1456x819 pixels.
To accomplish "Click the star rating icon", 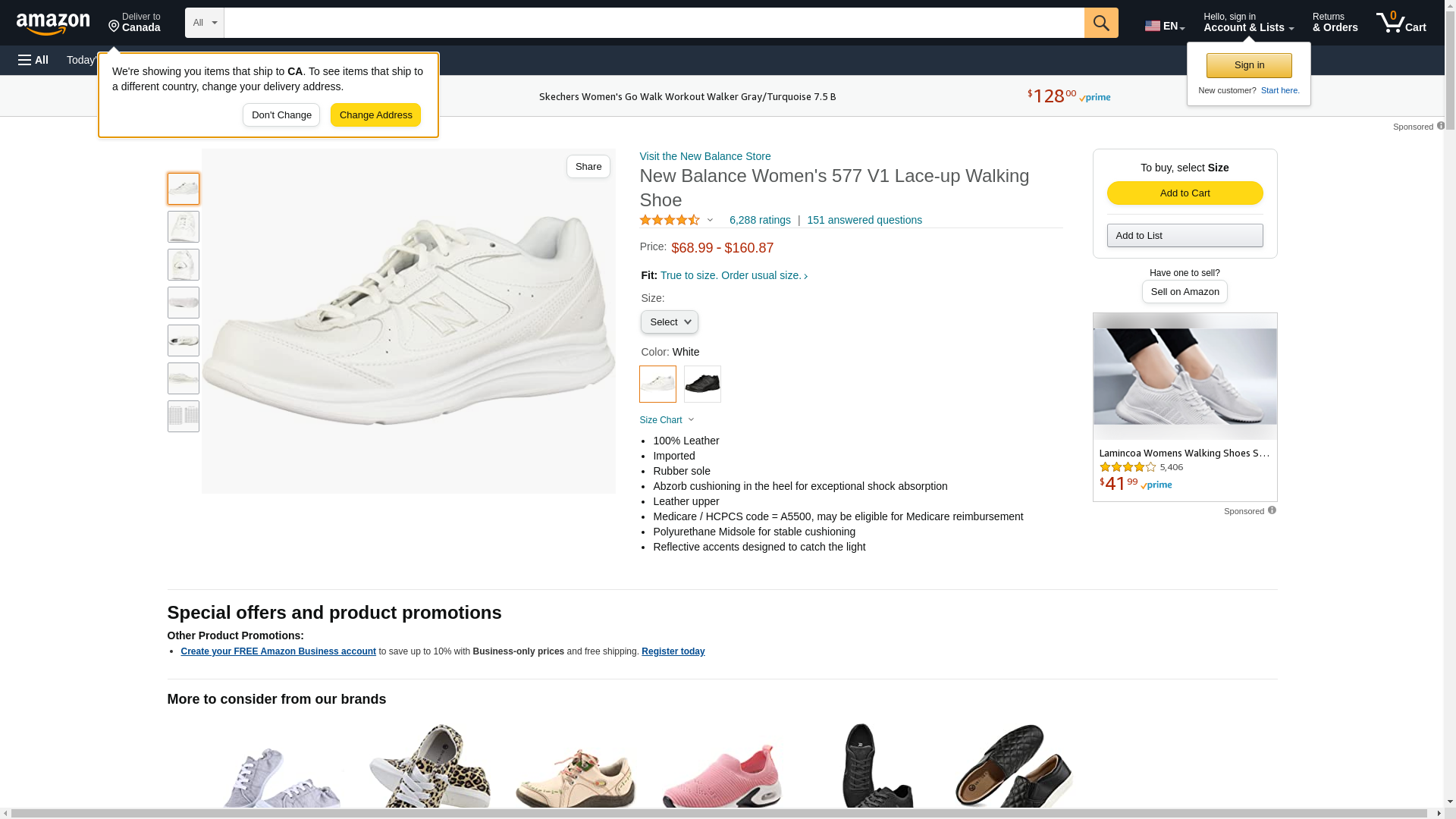I will (670, 220).
